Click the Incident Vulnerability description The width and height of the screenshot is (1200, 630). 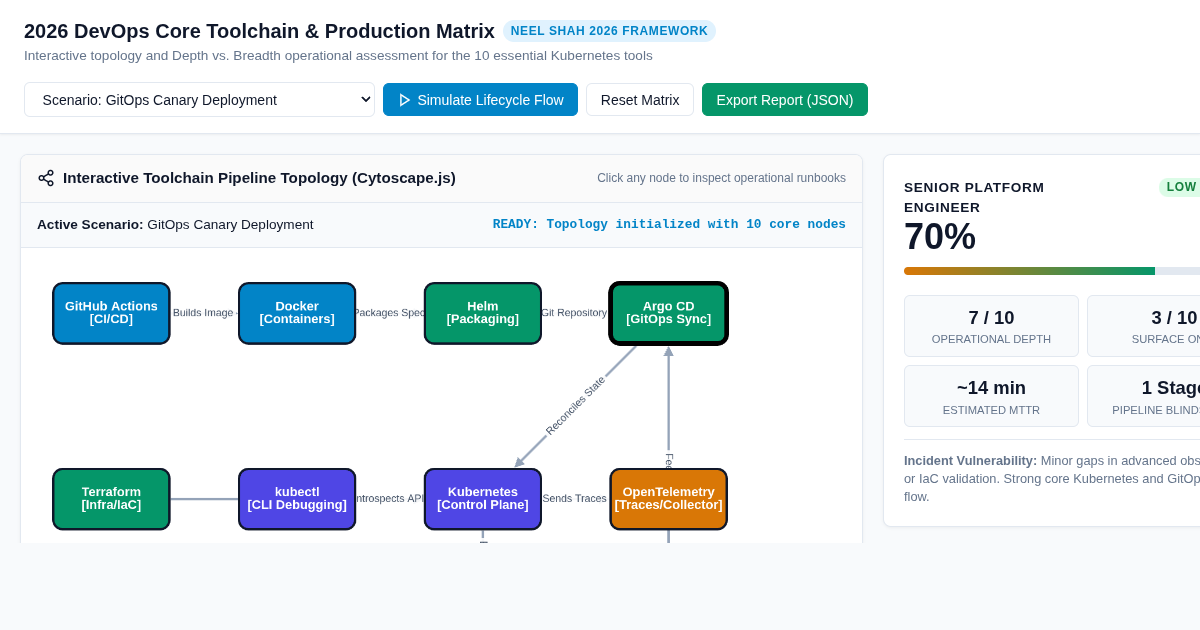[1052, 479]
